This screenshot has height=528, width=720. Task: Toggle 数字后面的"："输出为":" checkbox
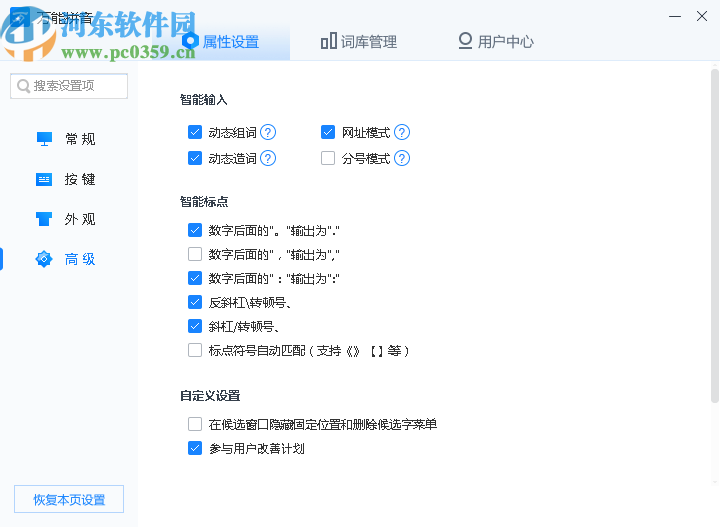(195, 278)
